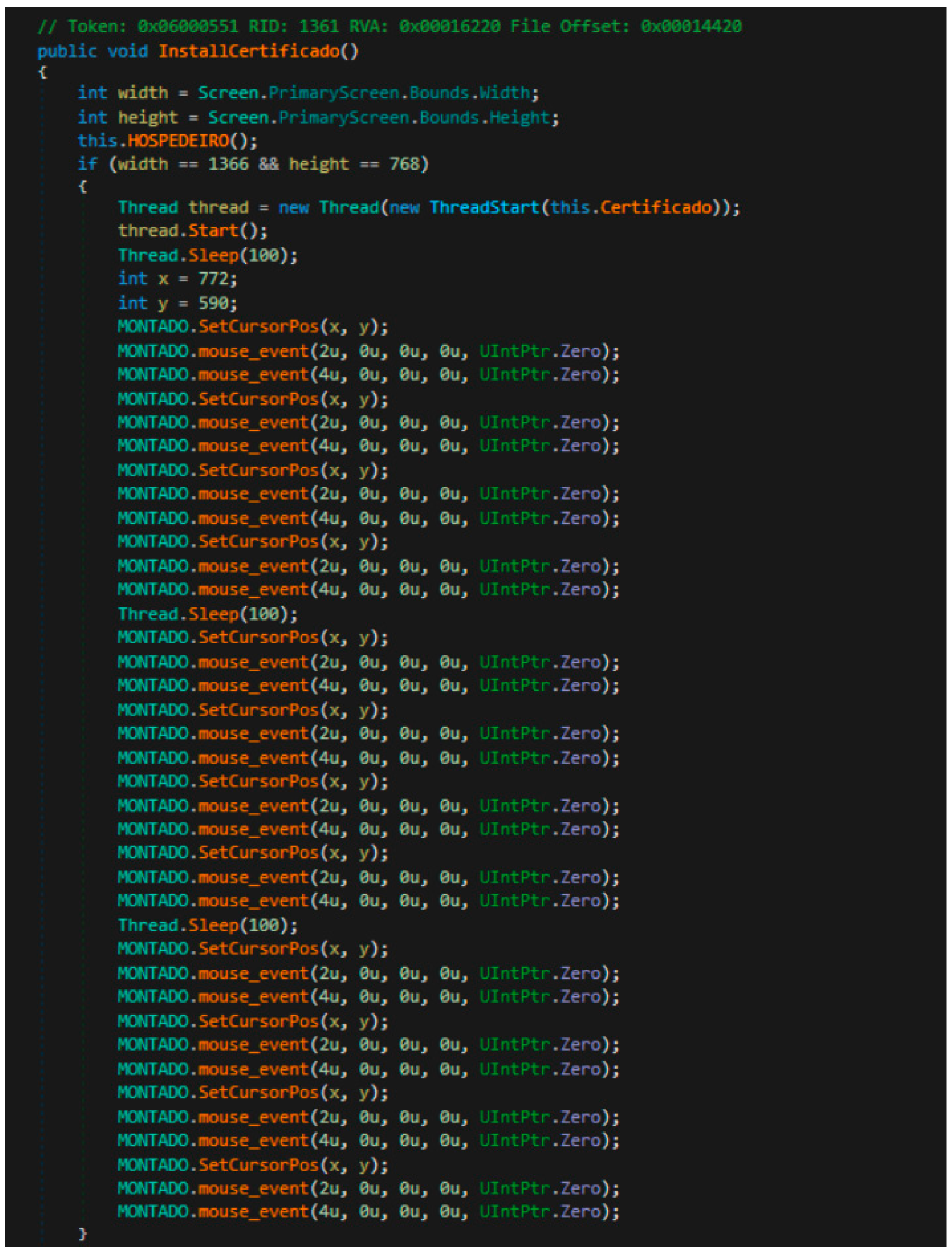Click the value 590 assigned to y
The width and height of the screenshot is (952, 1253).
tap(214, 303)
